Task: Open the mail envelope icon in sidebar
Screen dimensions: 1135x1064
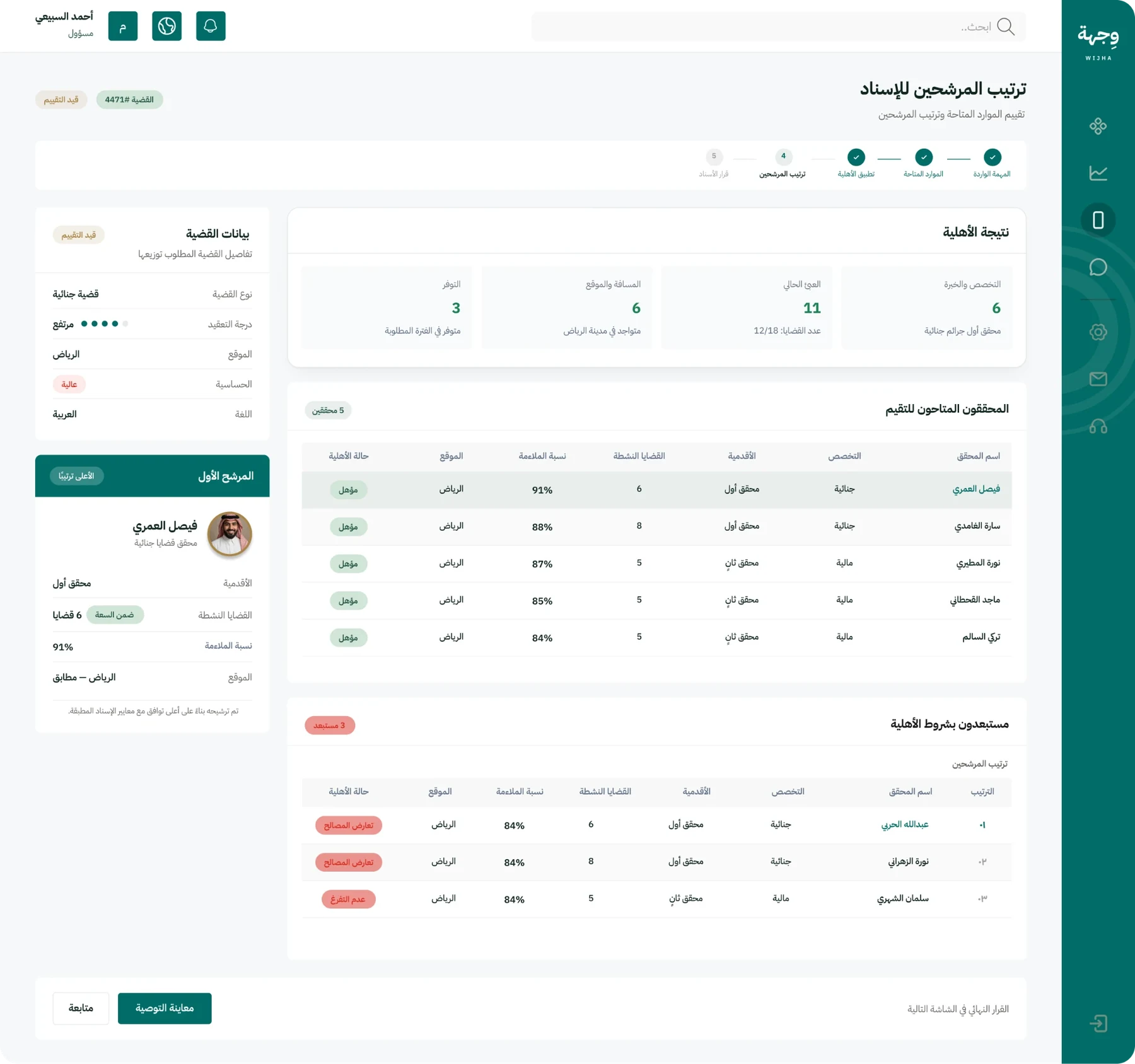Action: point(1098,379)
